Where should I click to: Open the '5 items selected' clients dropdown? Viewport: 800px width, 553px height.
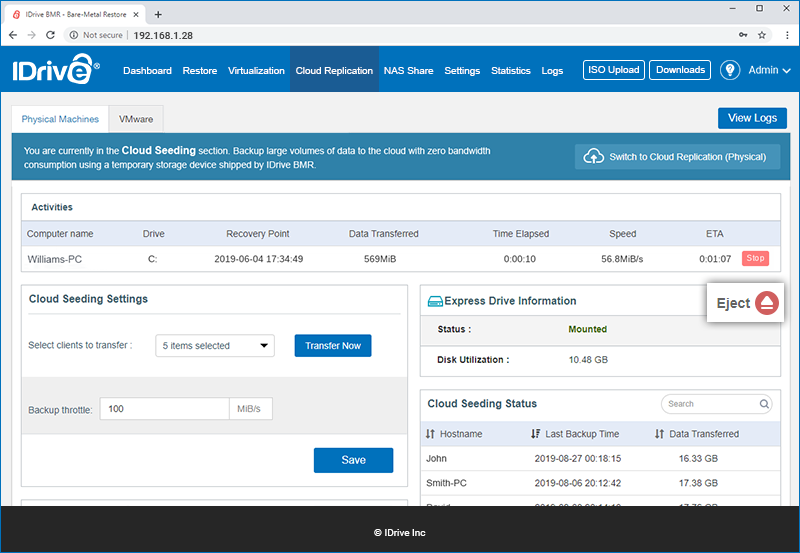tap(215, 346)
